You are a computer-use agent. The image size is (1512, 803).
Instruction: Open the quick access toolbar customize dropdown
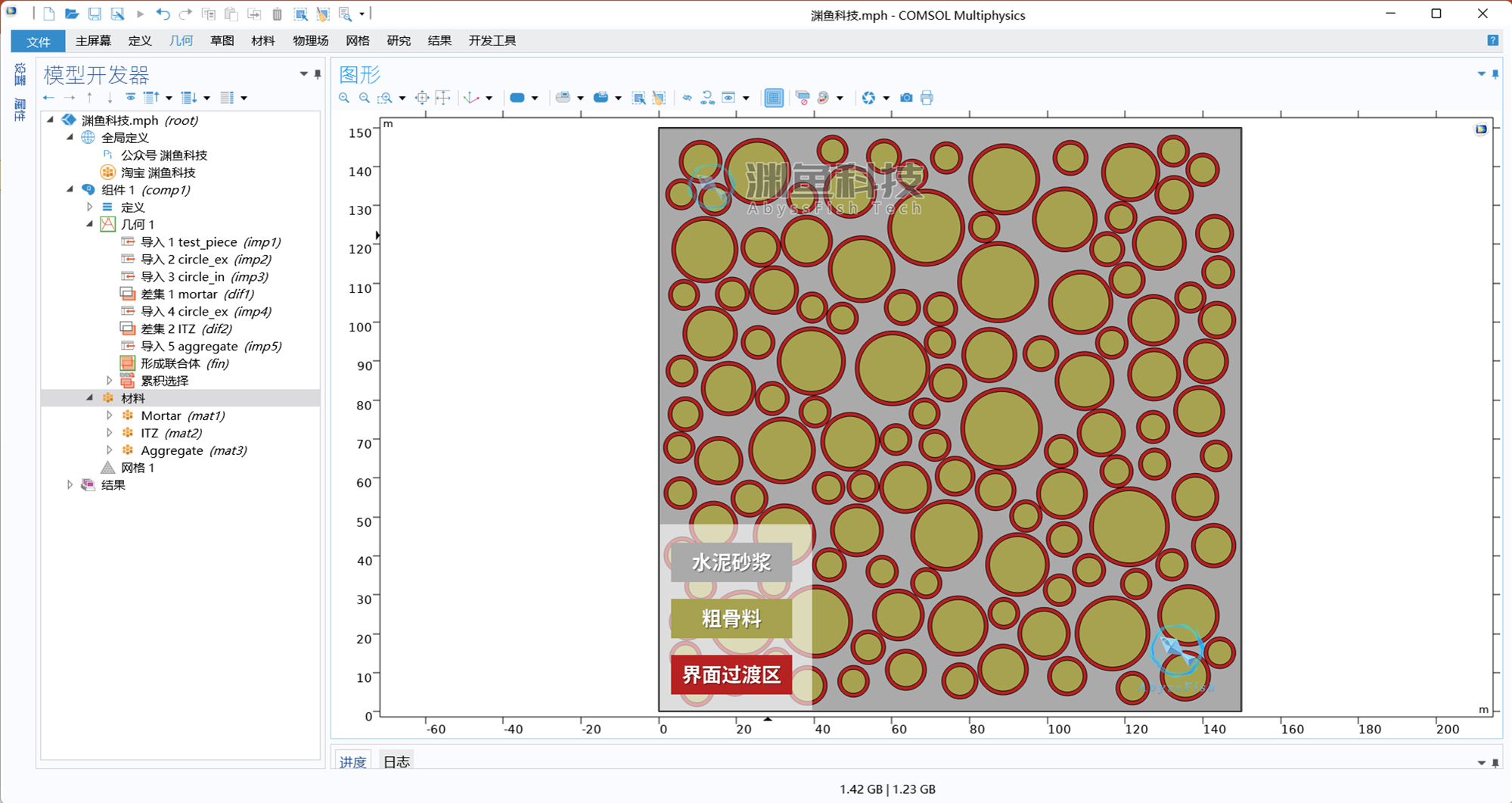point(362,14)
